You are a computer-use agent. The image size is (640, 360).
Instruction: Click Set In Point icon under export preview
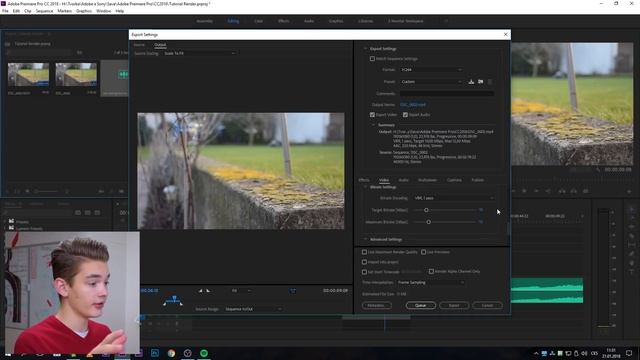[x=200, y=291]
